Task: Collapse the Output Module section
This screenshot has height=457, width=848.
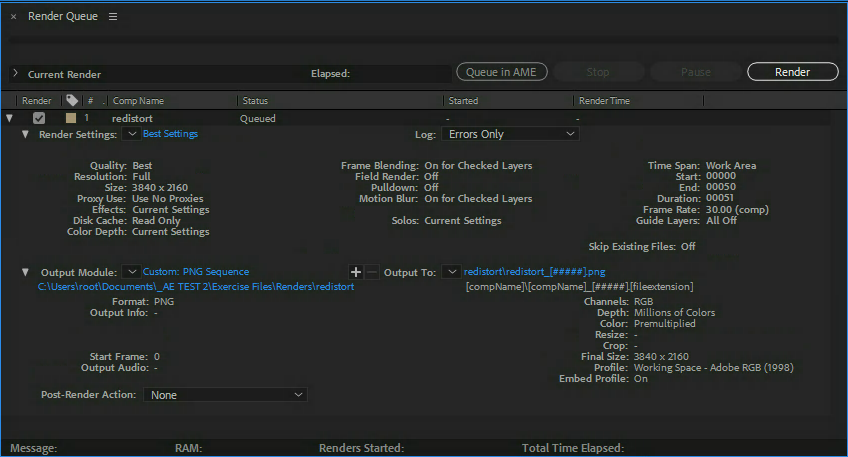Action: pos(26,272)
